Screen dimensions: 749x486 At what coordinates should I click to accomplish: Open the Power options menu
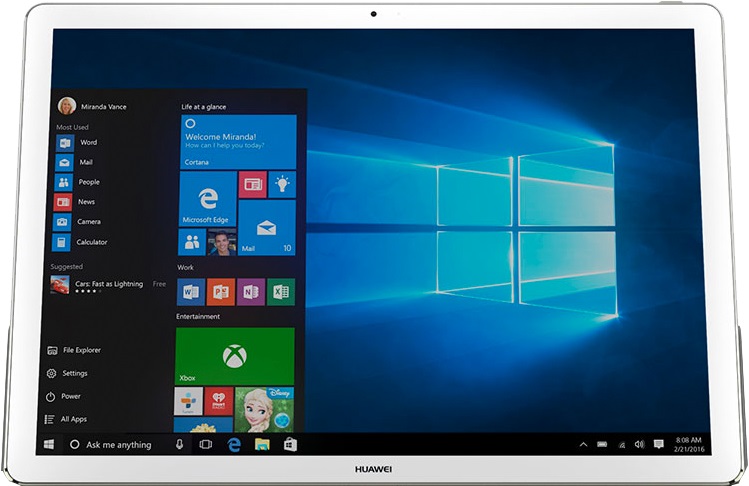point(70,396)
